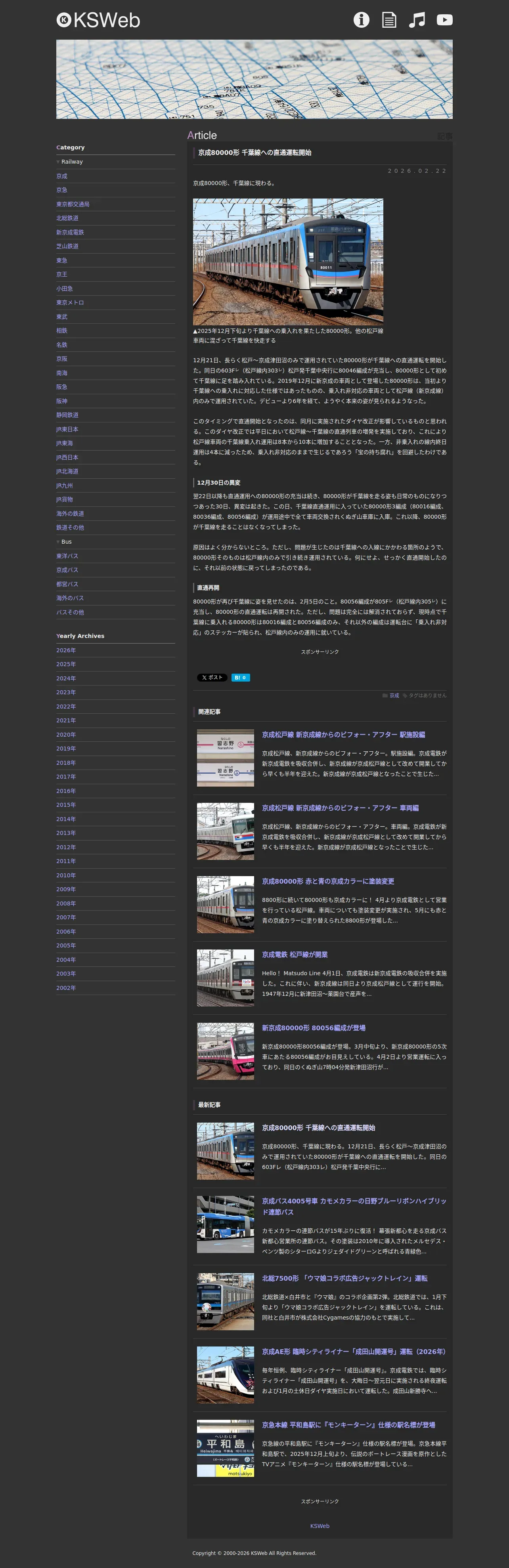509x1568 pixels.
Task: Open the 2002年 yearly archive
Action: pyautogui.click(x=66, y=988)
